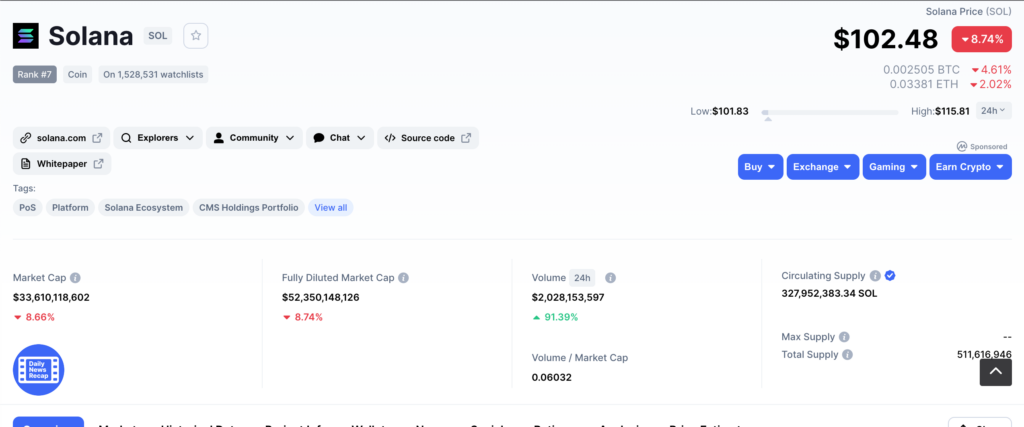Screen dimensions: 1024x427
Task: Click the Fully Diluted Market Cap info icon
Action: [403, 278]
